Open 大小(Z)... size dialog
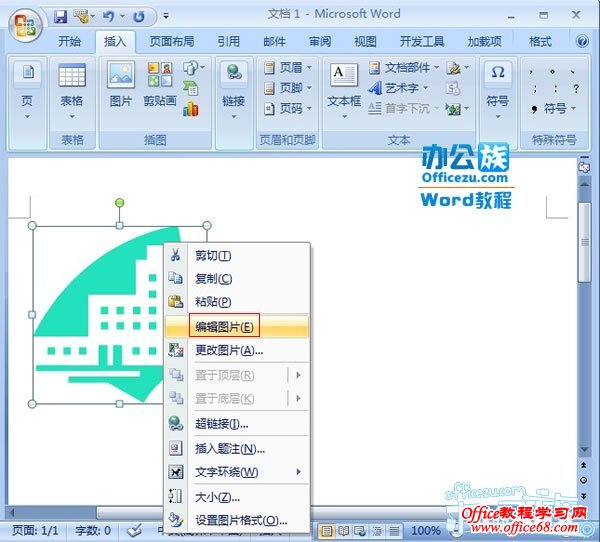The width and height of the screenshot is (600, 542). click(x=236, y=497)
